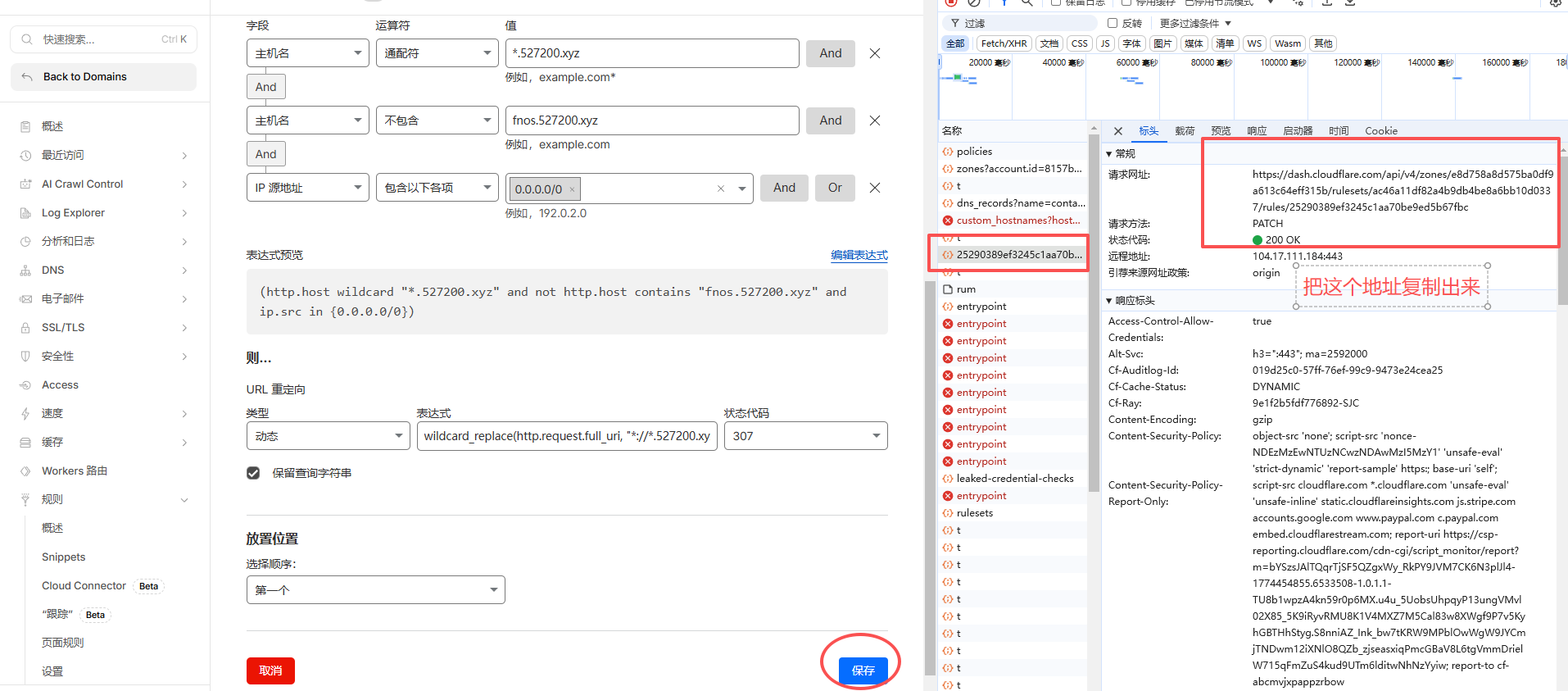The height and width of the screenshot is (691, 1568).
Task: Switch to the 载荷 tab in DevTools
Action: pyautogui.click(x=1185, y=131)
